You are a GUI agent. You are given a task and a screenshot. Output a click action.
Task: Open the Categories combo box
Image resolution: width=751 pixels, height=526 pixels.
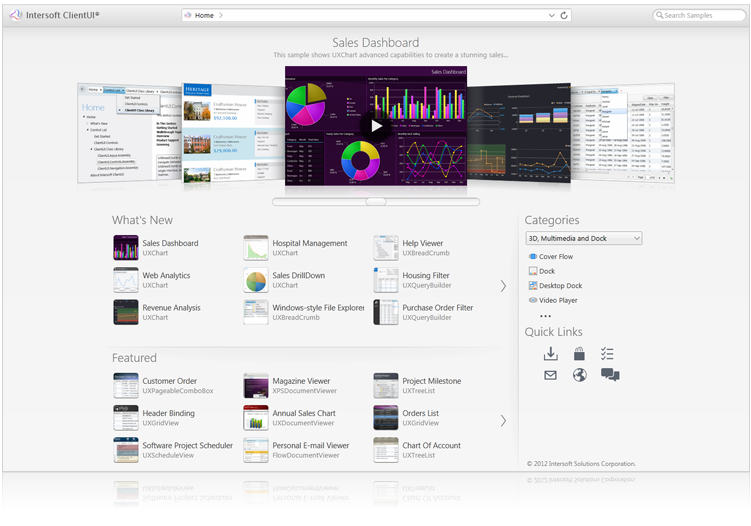583,238
